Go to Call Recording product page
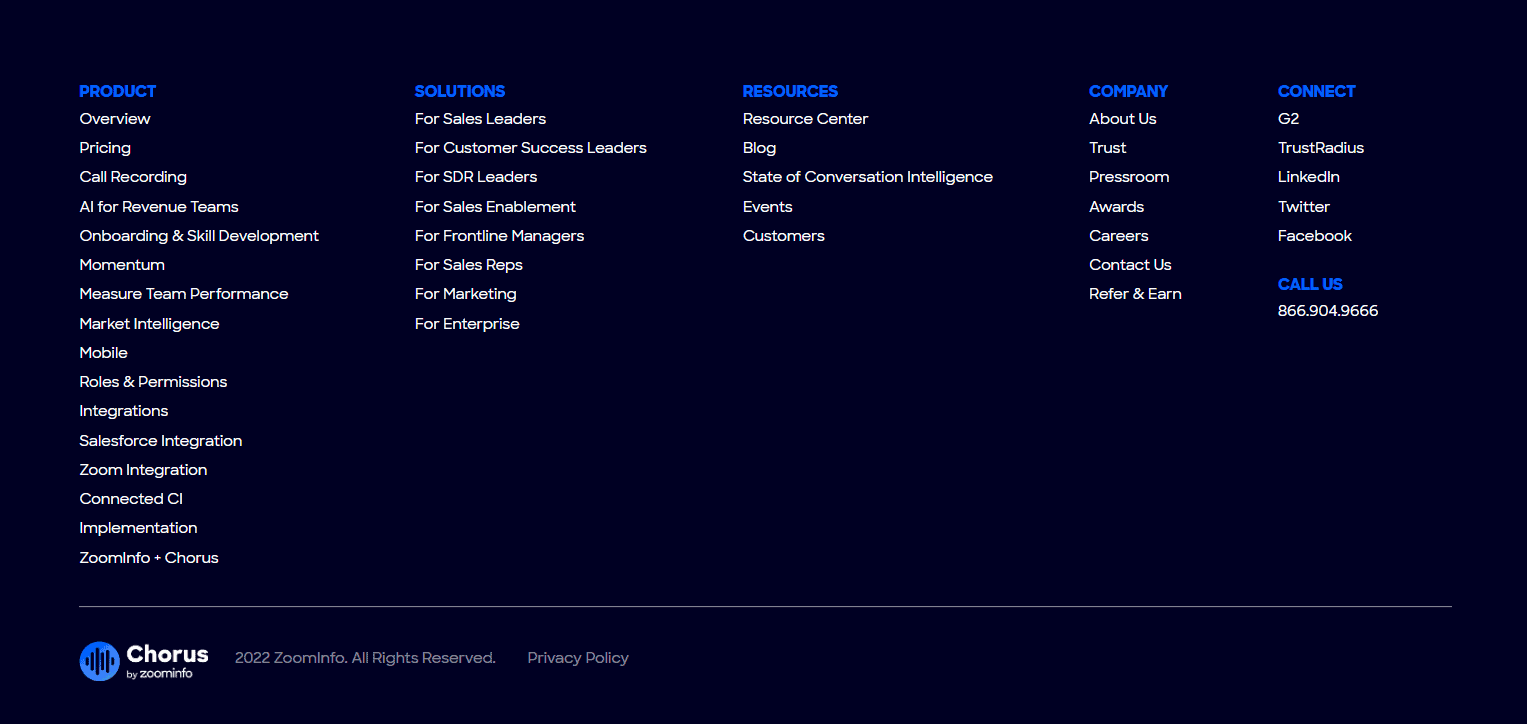The height and width of the screenshot is (724, 1527). [133, 177]
